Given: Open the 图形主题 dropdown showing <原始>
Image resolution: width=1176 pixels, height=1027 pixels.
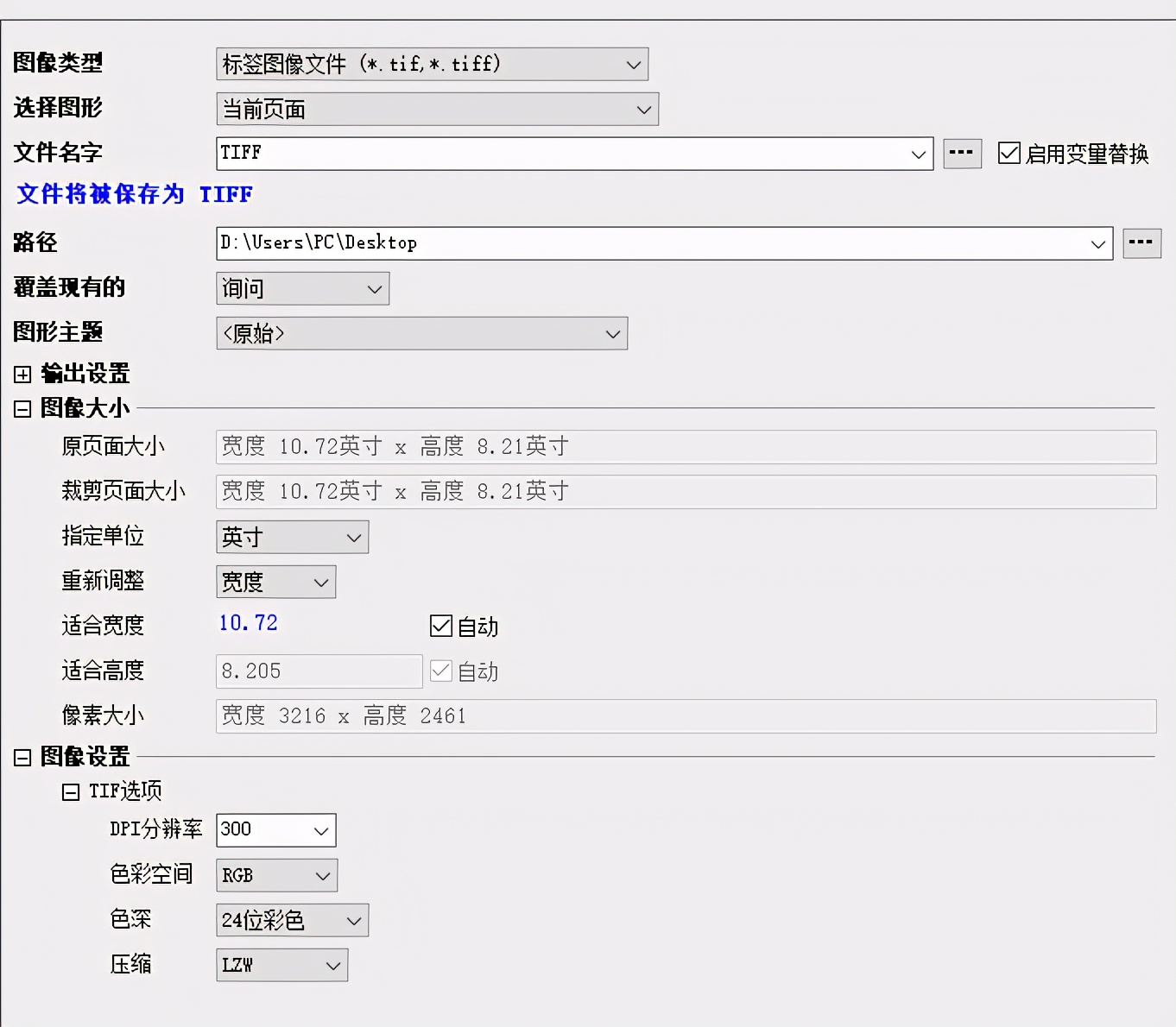Looking at the screenshot, I should pyautogui.click(x=421, y=333).
